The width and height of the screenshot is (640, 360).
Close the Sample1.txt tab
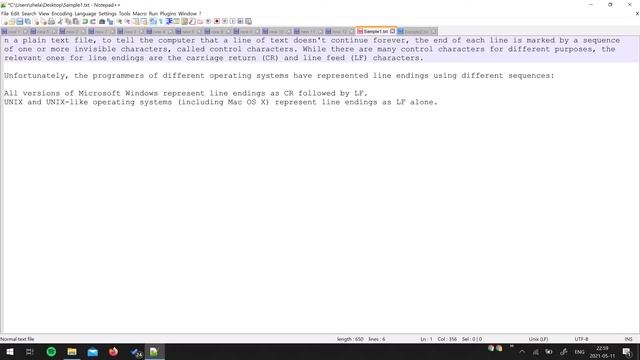coord(392,31)
